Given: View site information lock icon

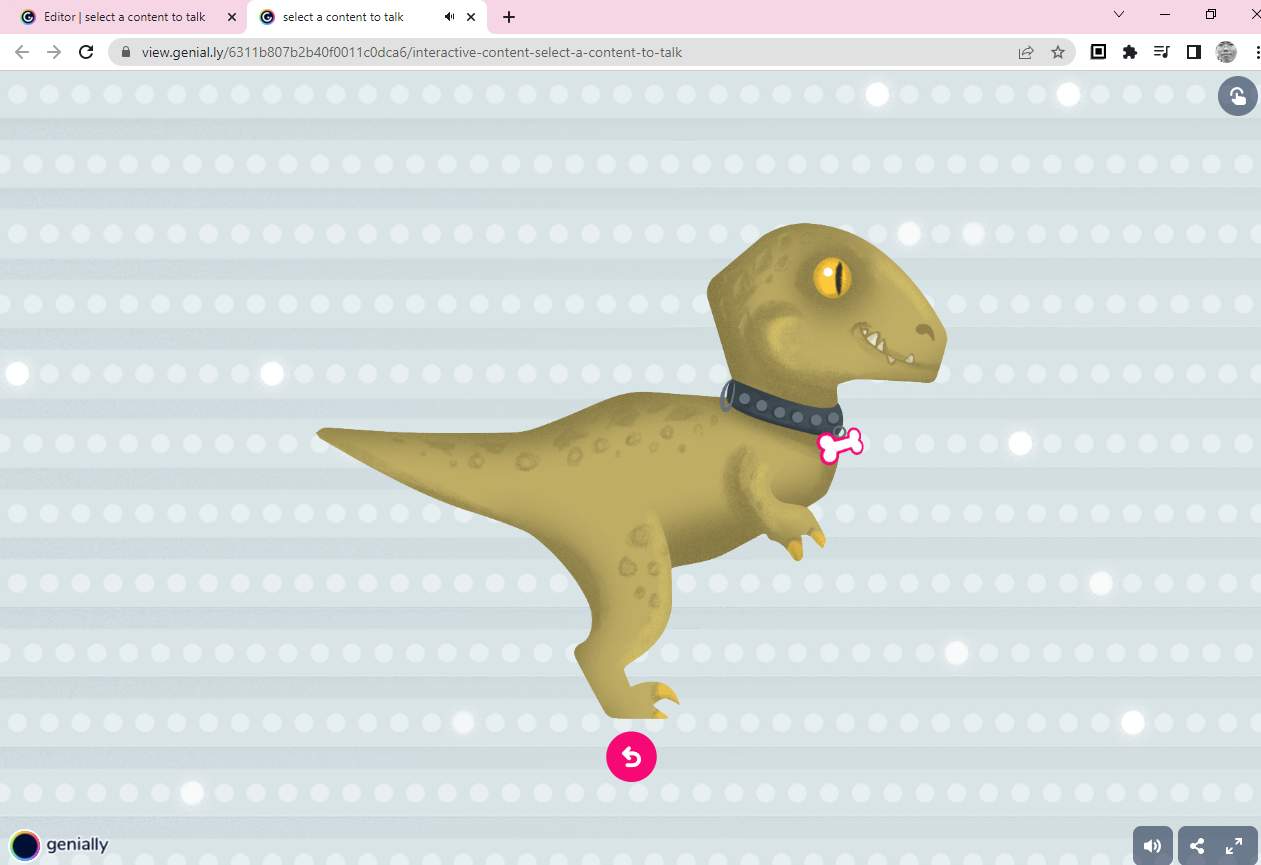Looking at the screenshot, I should point(126,52).
